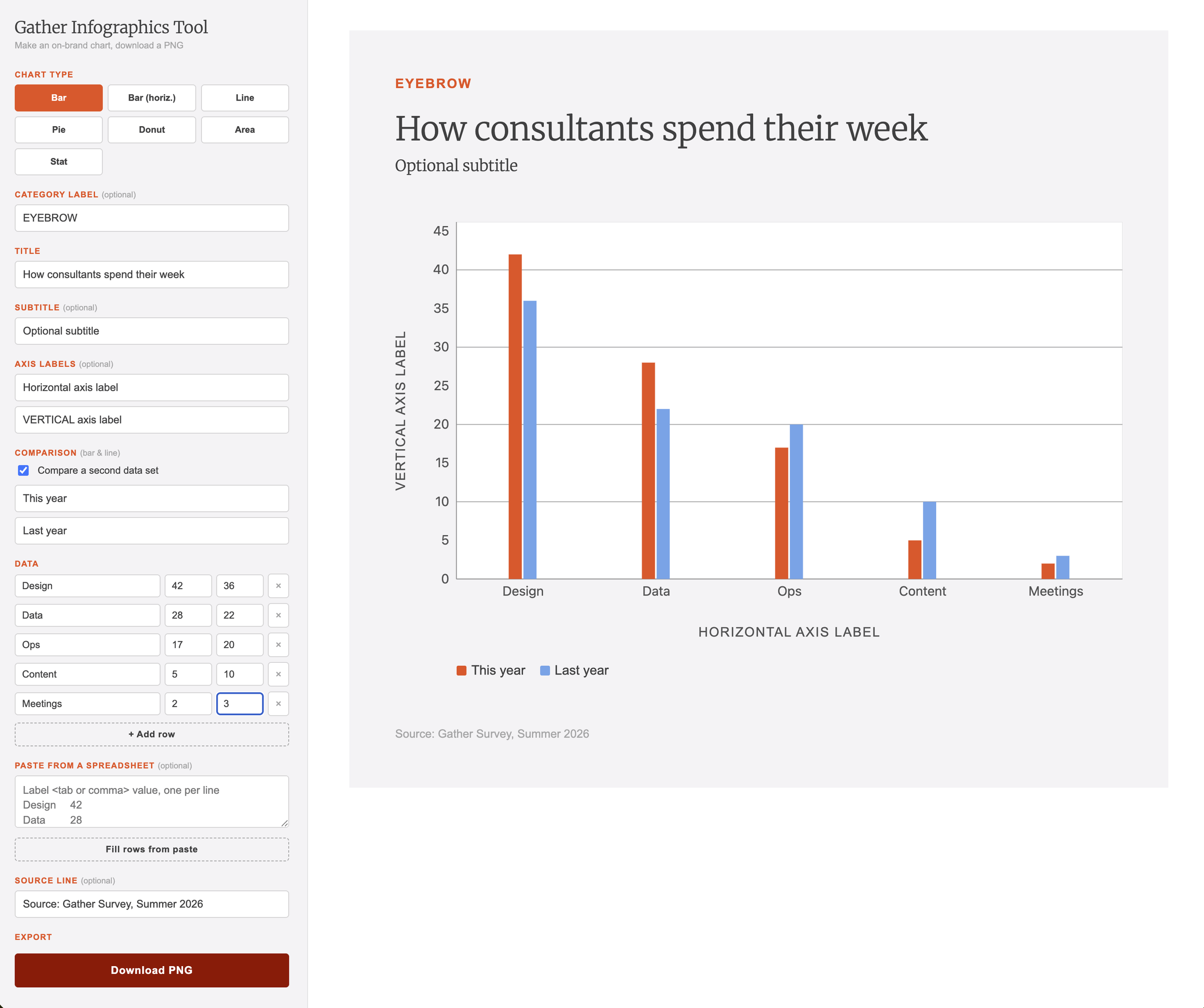This screenshot has width=1204, height=1008.
Task: Edit Data row value 28
Action: click(x=188, y=615)
